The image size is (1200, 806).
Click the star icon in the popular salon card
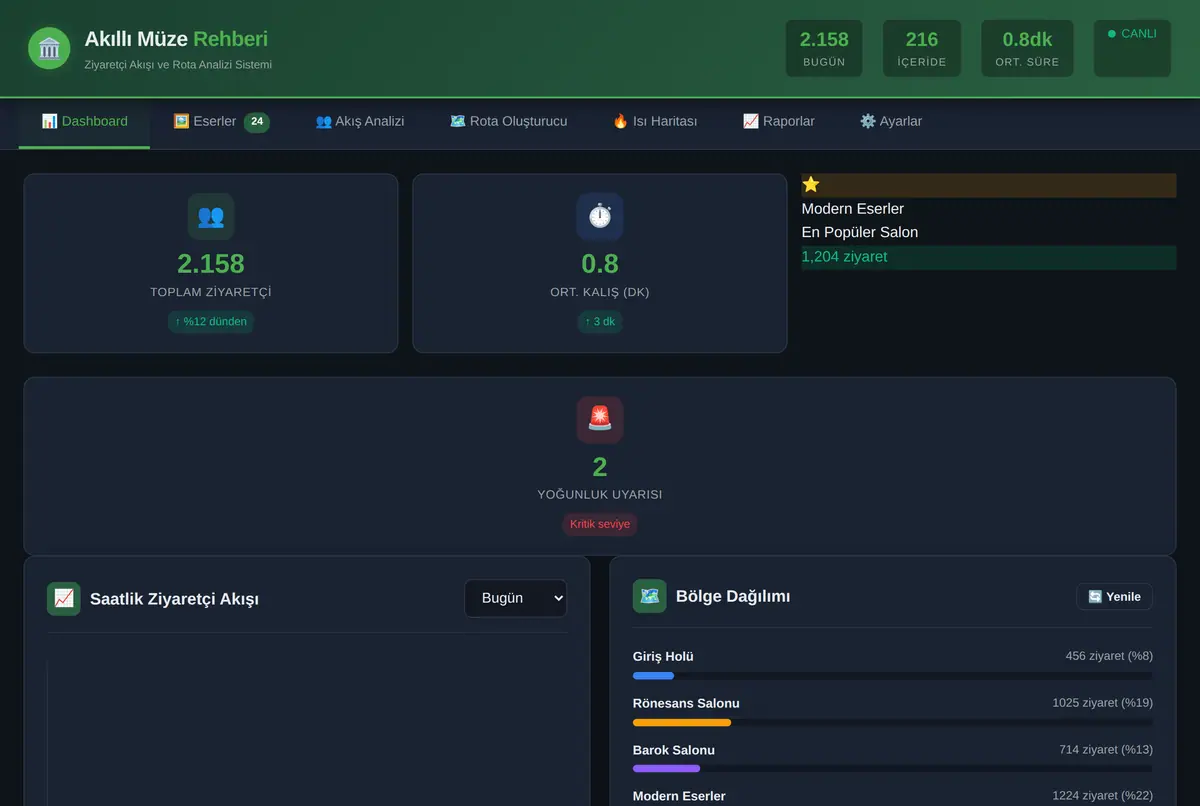pyautogui.click(x=811, y=184)
